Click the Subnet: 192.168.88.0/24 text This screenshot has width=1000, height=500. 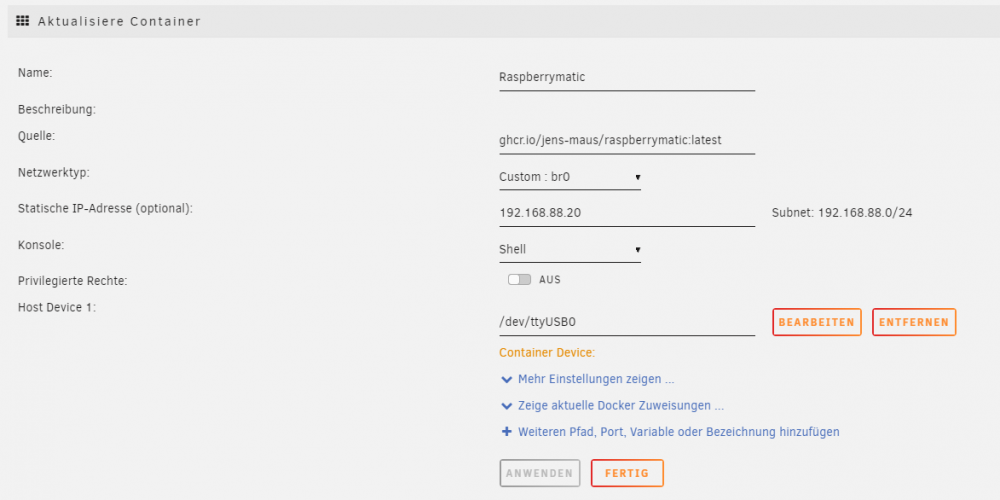click(842, 213)
